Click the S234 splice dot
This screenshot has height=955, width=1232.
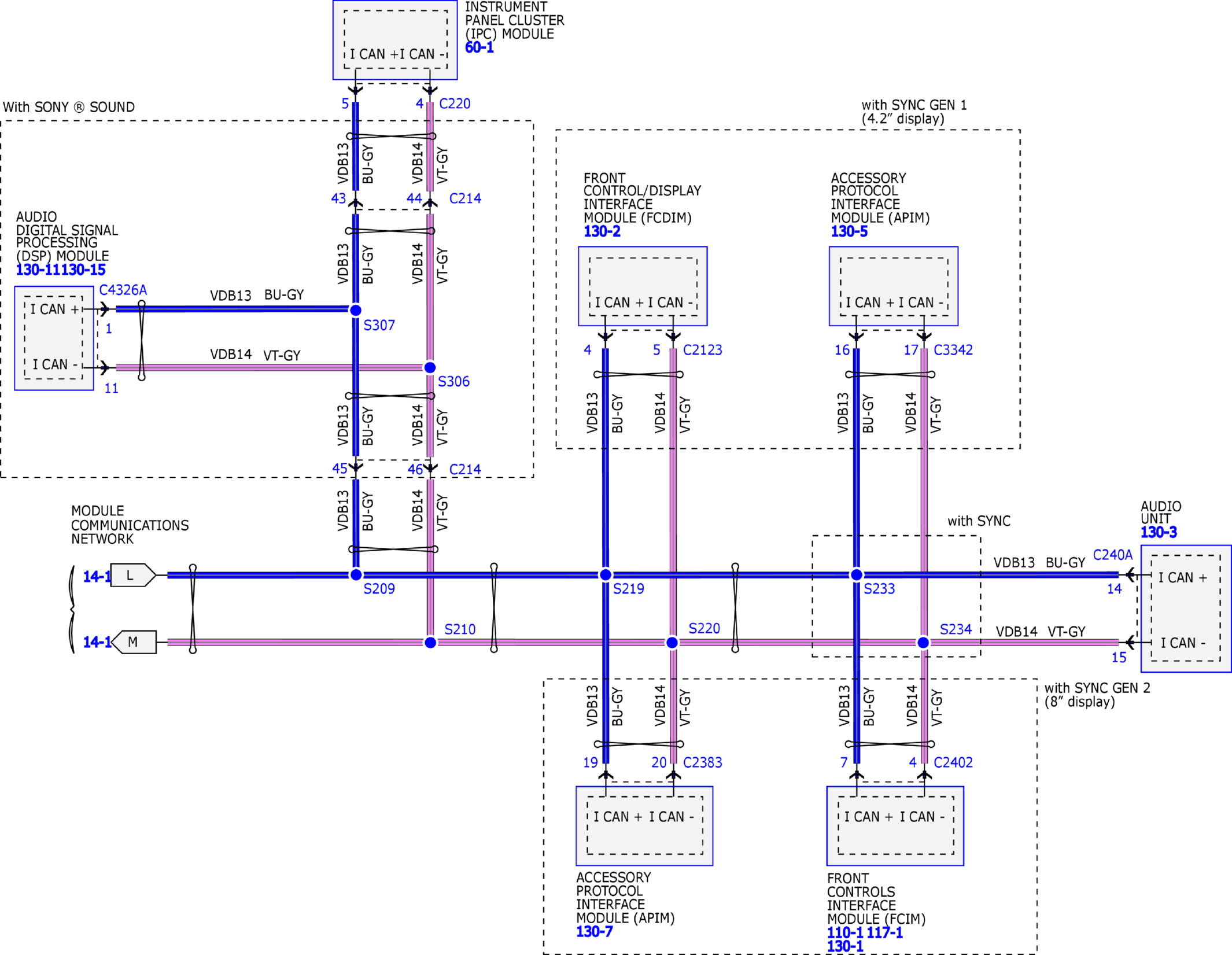tap(923, 643)
